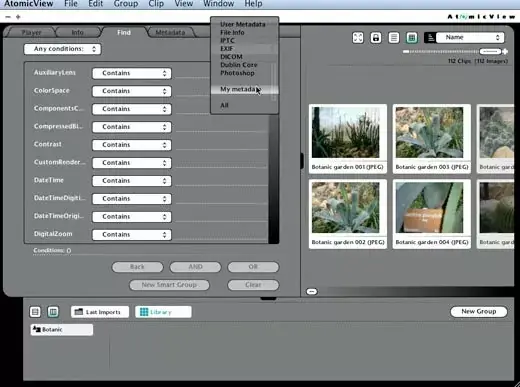520x387 pixels.
Task: Switch to the Find tab
Action: [x=124, y=32]
